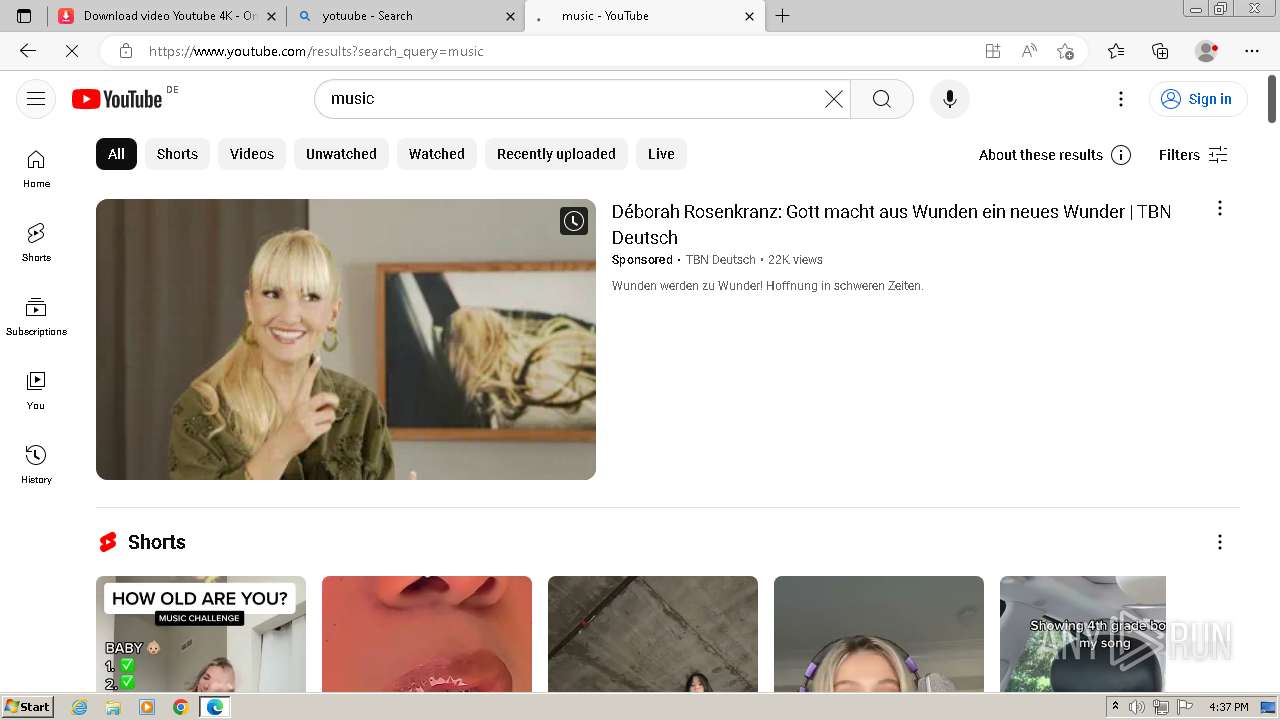Select the Videos filter chip
This screenshot has width=1280, height=720.
coord(252,154)
